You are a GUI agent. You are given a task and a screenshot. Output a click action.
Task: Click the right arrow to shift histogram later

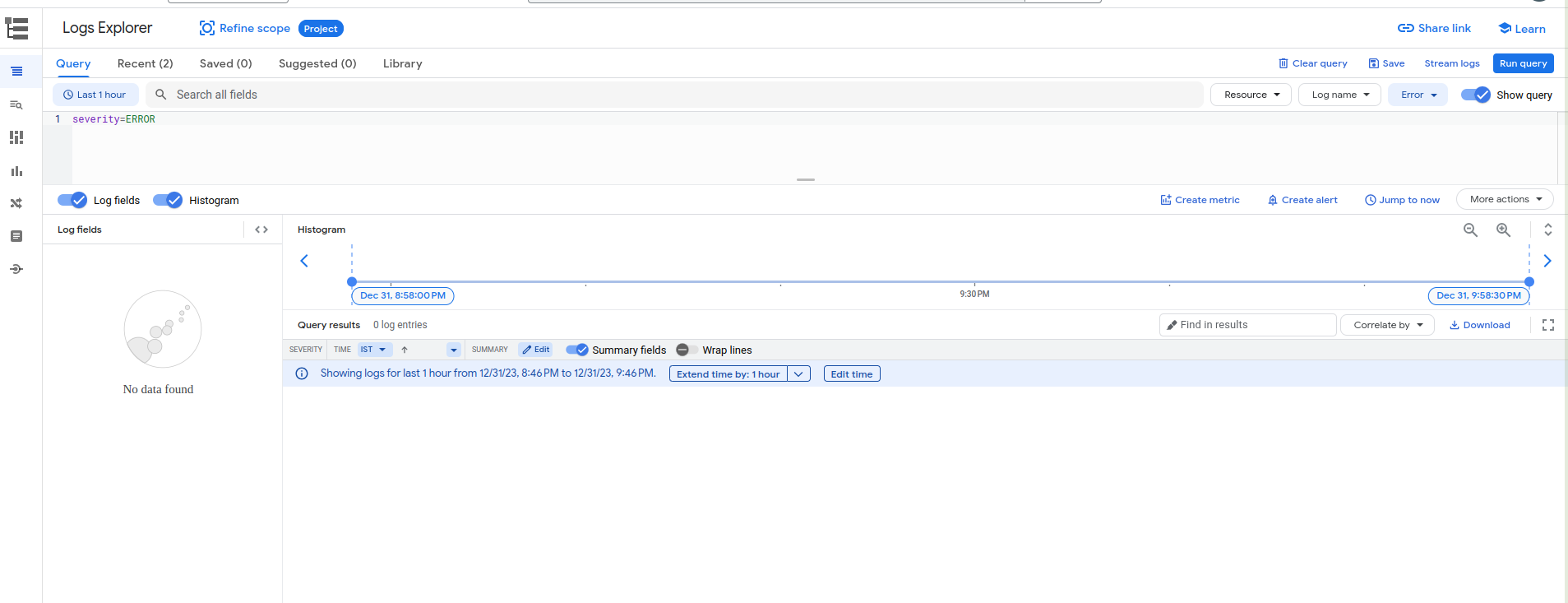(x=1547, y=261)
